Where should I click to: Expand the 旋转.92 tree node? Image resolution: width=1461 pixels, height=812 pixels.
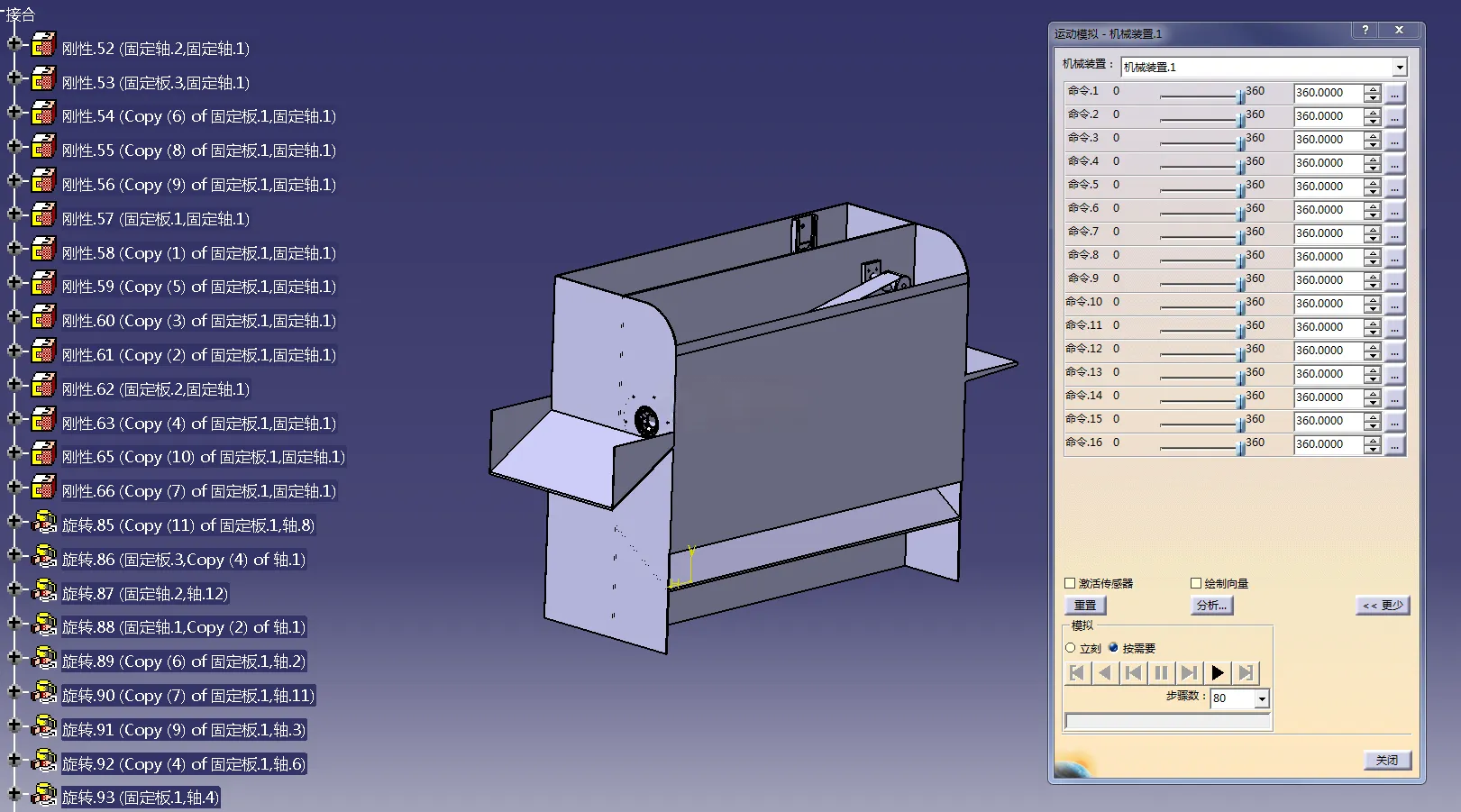point(14,760)
